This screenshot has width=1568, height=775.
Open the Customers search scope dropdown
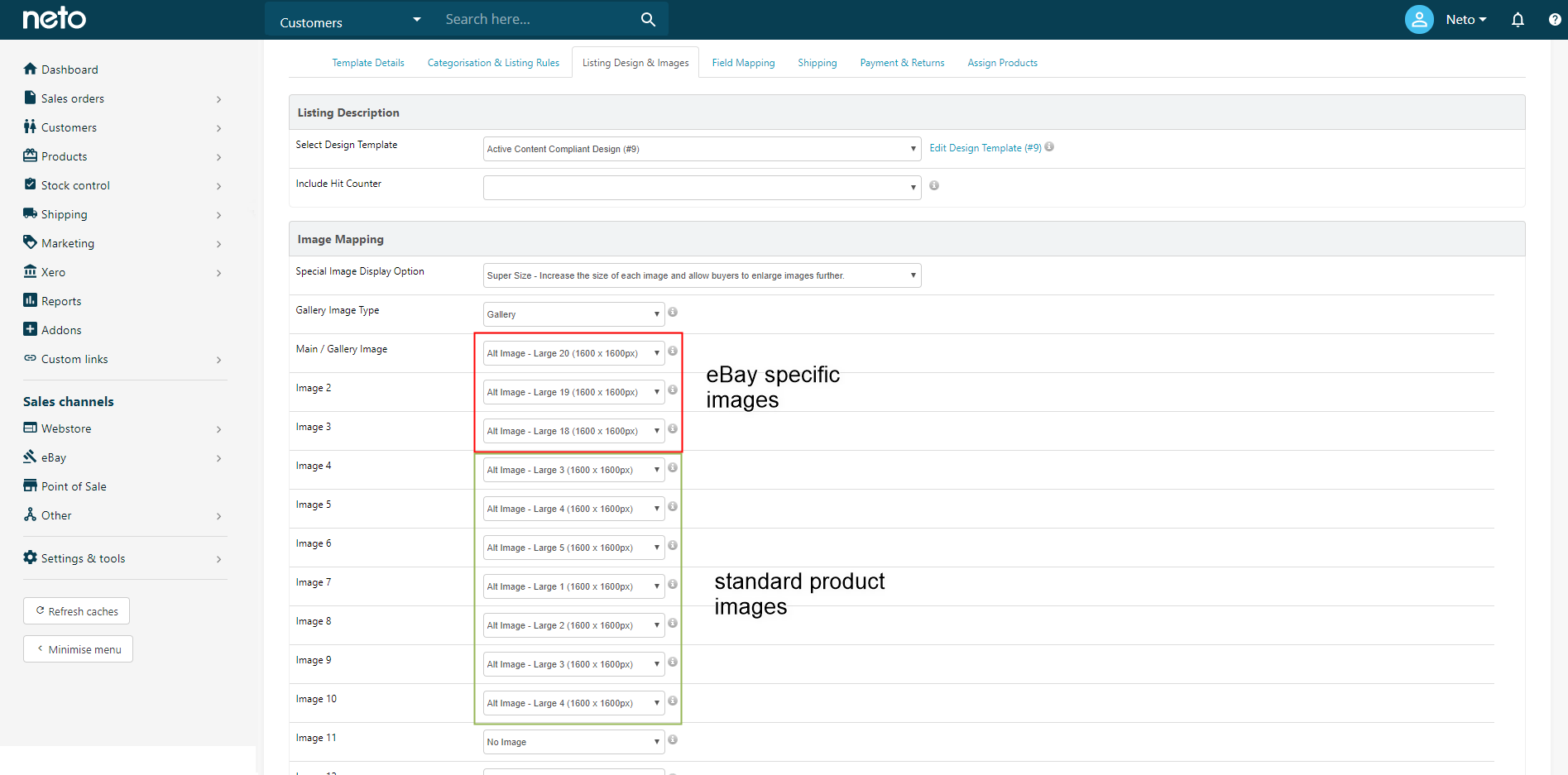(350, 20)
